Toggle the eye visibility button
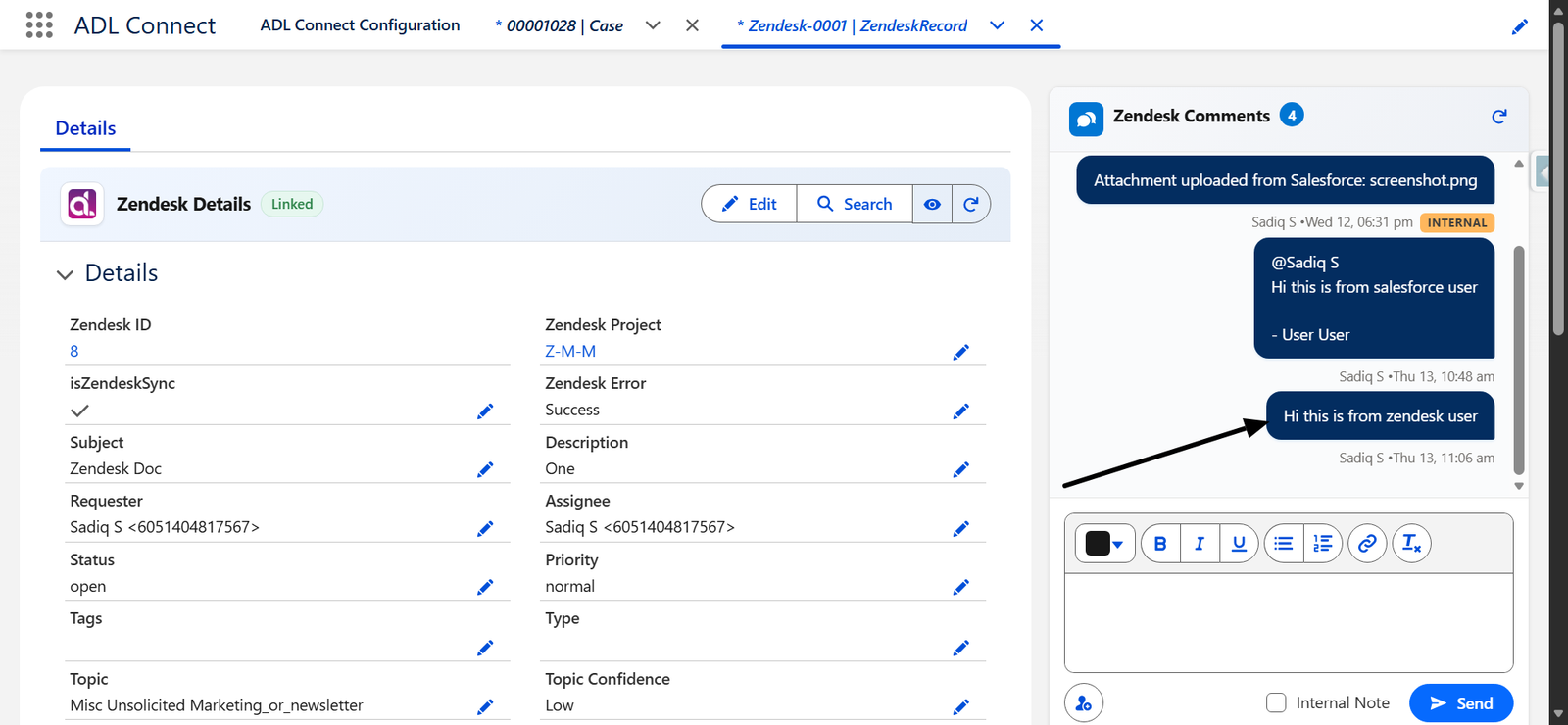Screen dimensions: 1568x725 932,204
